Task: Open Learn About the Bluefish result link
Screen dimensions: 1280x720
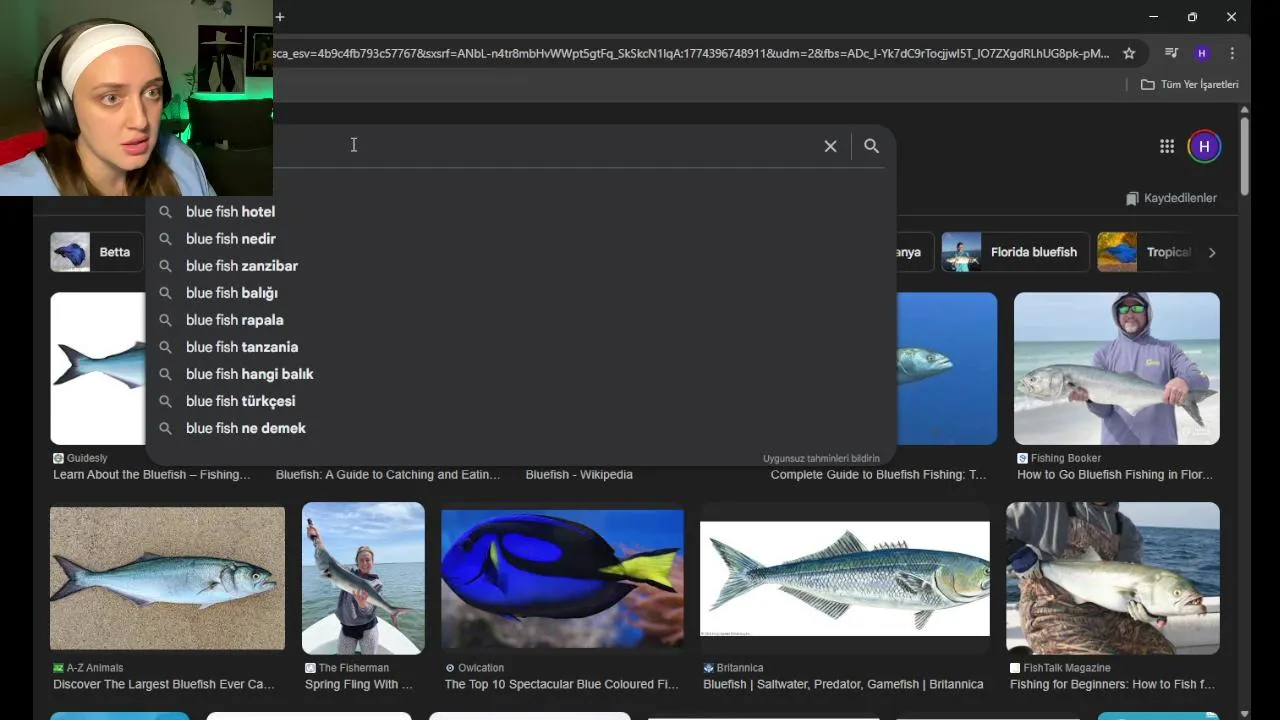Action: click(x=152, y=475)
